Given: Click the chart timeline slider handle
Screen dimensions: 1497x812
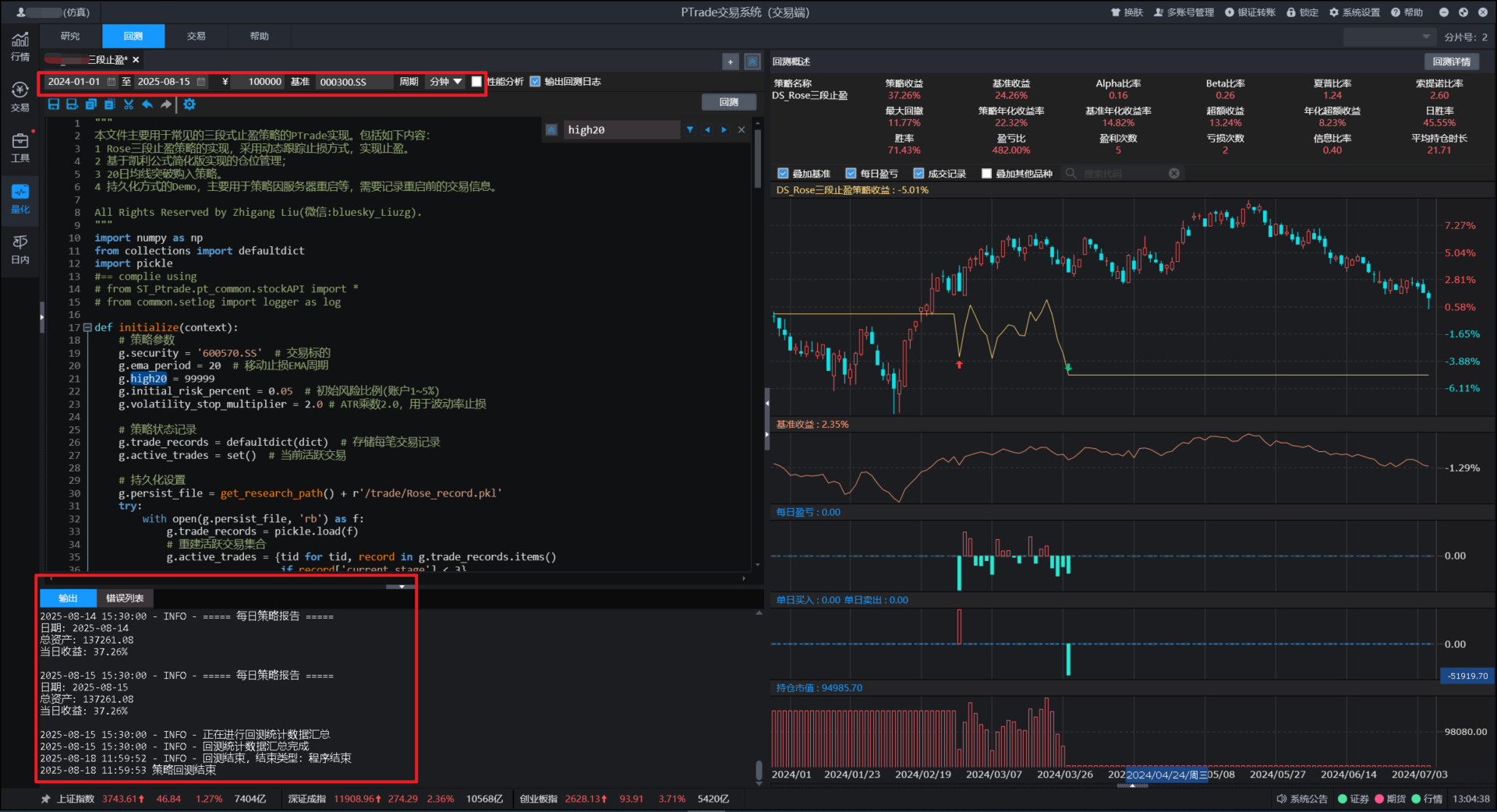Looking at the screenshot, I should click(1133, 786).
